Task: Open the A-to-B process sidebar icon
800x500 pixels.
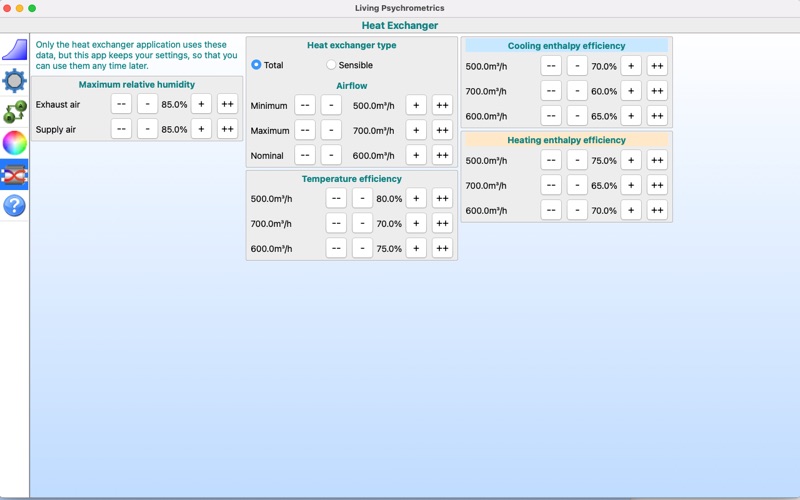Action: (x=14, y=112)
